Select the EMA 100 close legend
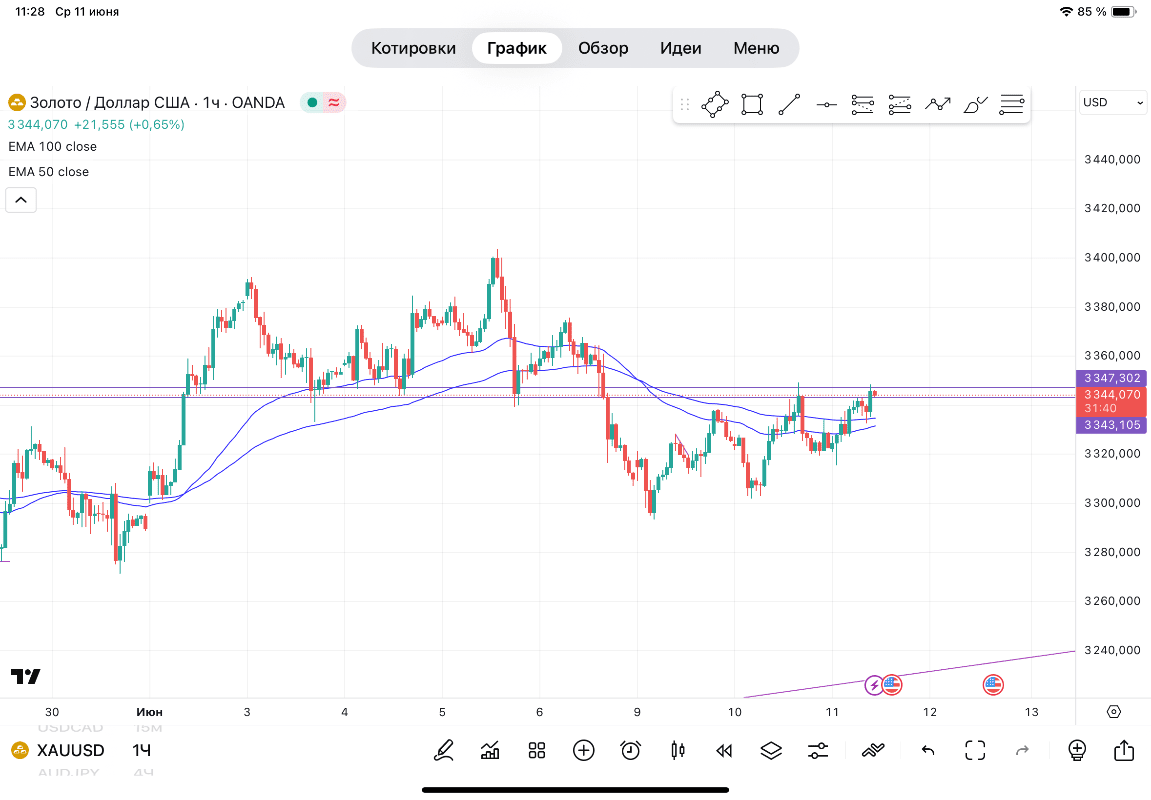The height and width of the screenshot is (800, 1151). 52,147
